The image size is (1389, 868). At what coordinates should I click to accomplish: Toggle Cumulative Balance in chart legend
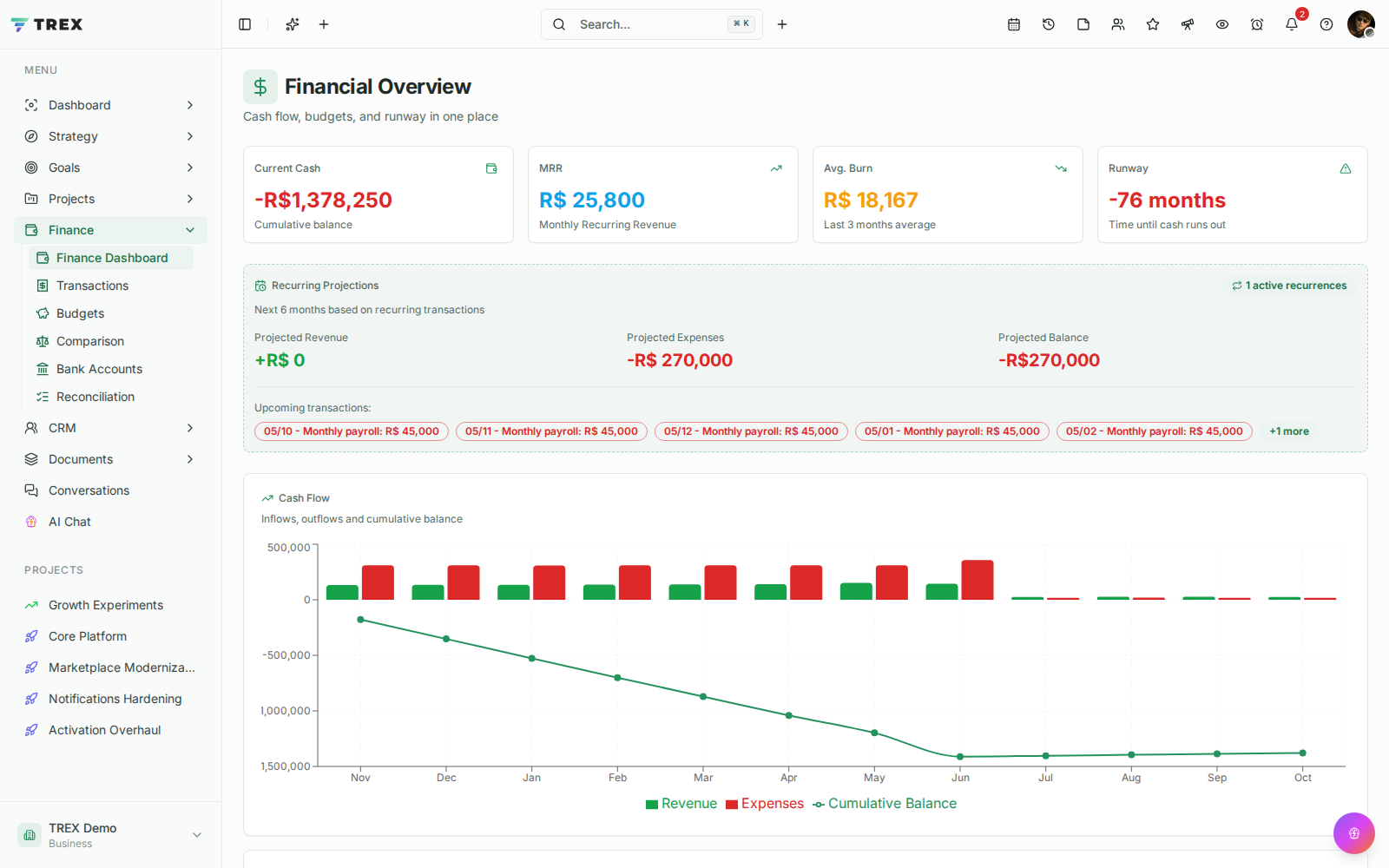tap(885, 804)
